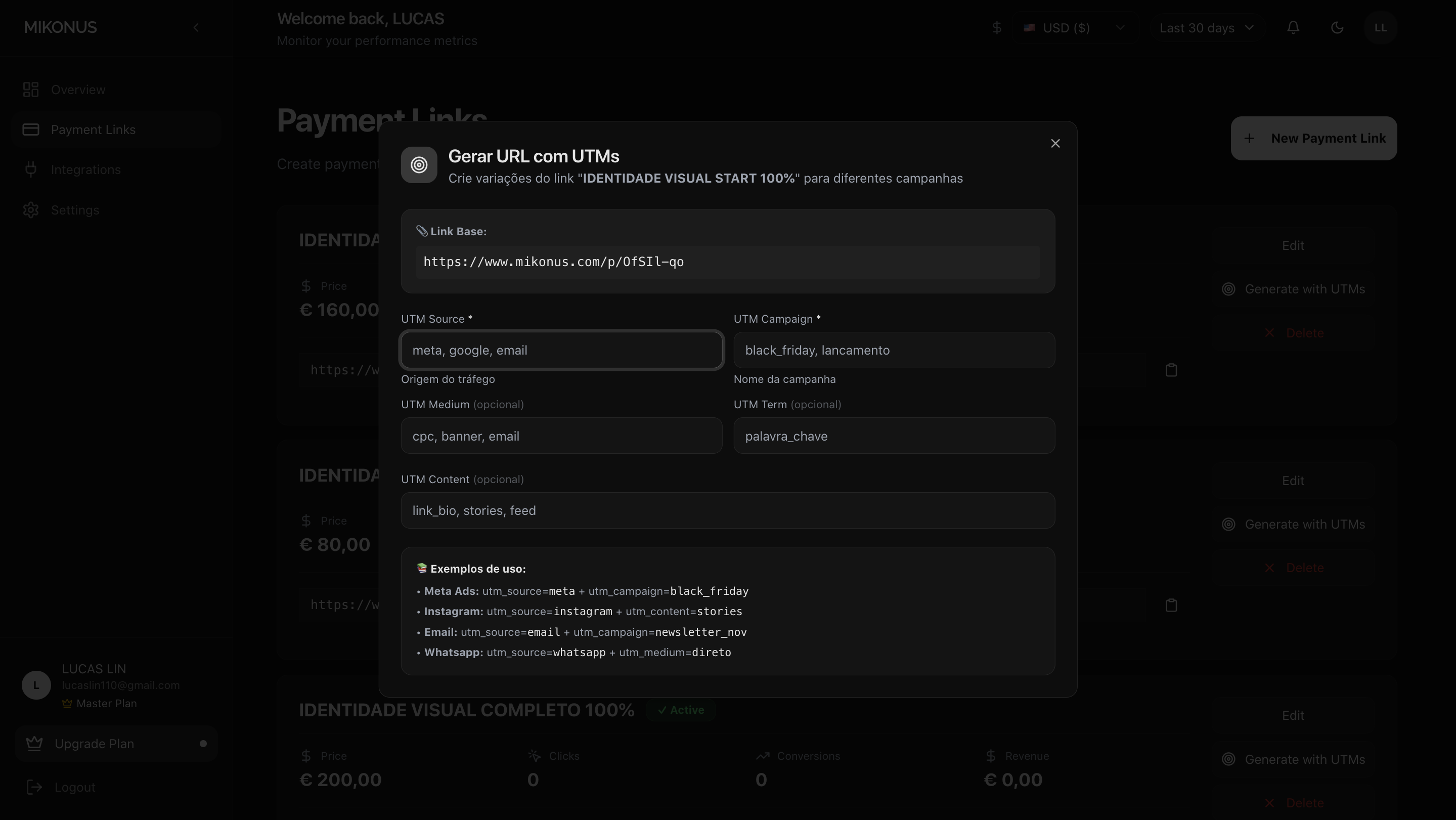The width and height of the screenshot is (1456, 820).
Task: Go to Overview in the sidebar
Action: 78,90
